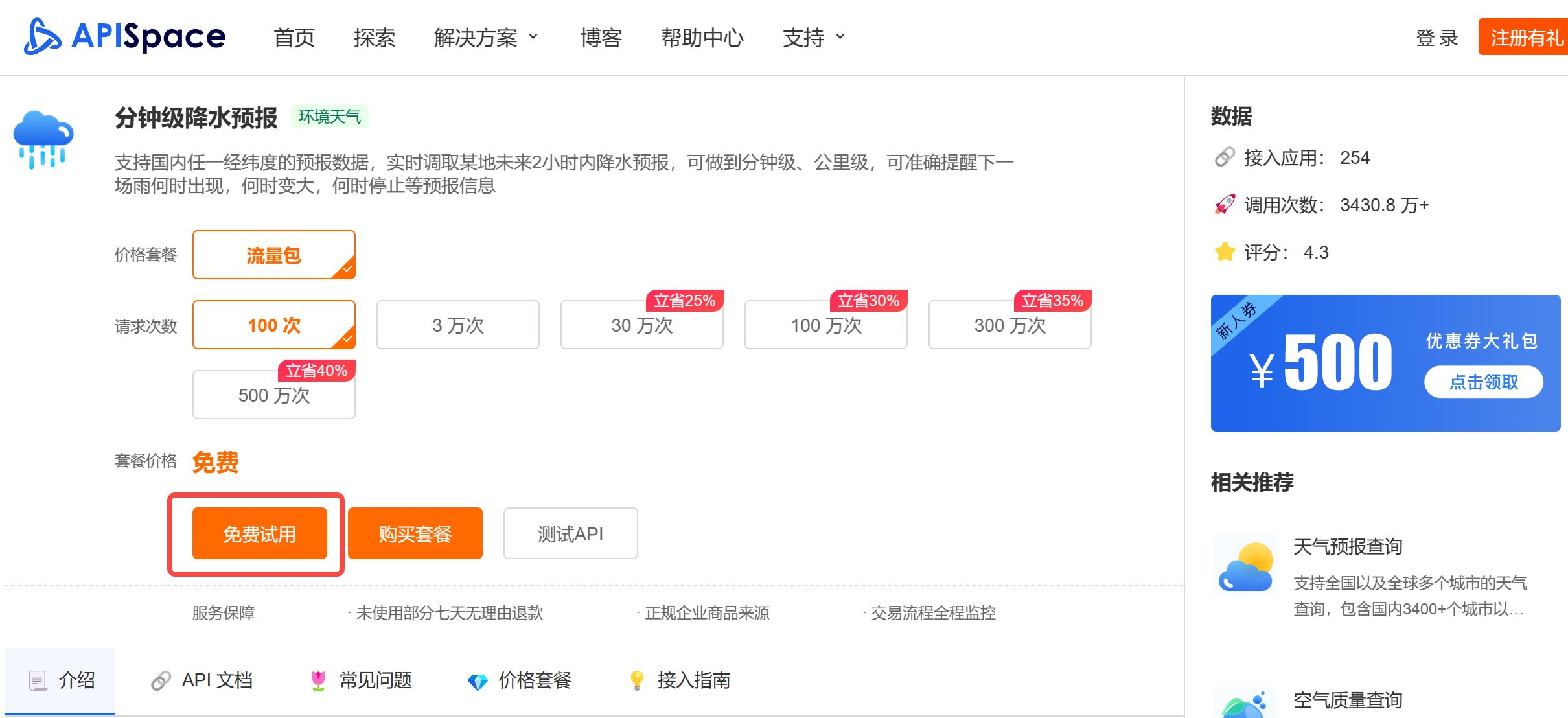This screenshot has height=718, width=1568.
Task: Click the orange 免费试用 button
Action: 259,534
